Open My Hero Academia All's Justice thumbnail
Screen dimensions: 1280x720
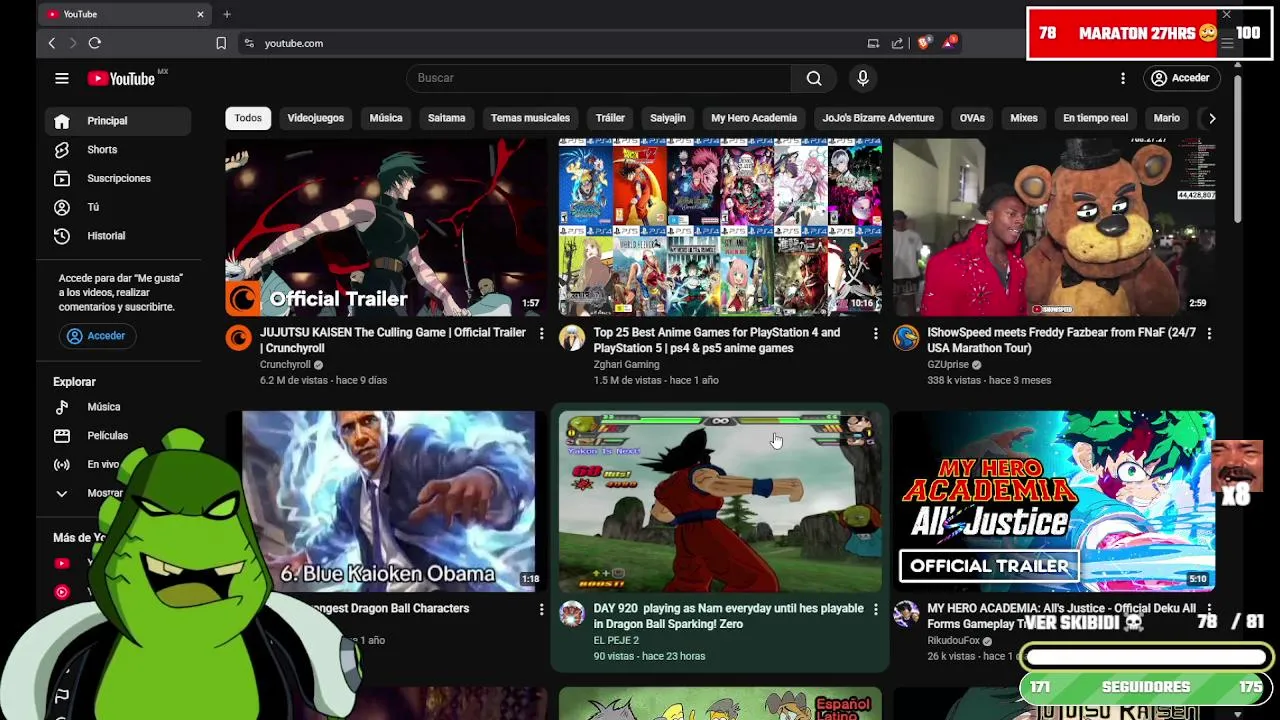(1054, 501)
